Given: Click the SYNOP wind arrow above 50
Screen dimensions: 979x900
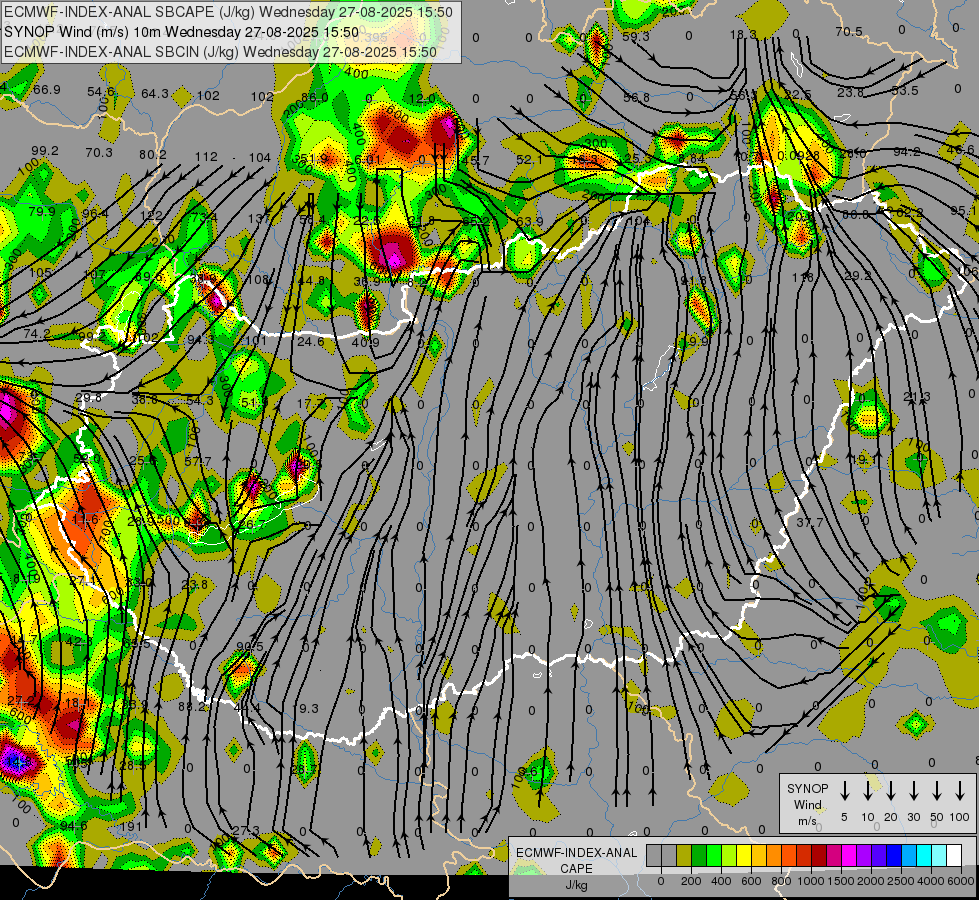Looking at the screenshot, I should tap(937, 791).
